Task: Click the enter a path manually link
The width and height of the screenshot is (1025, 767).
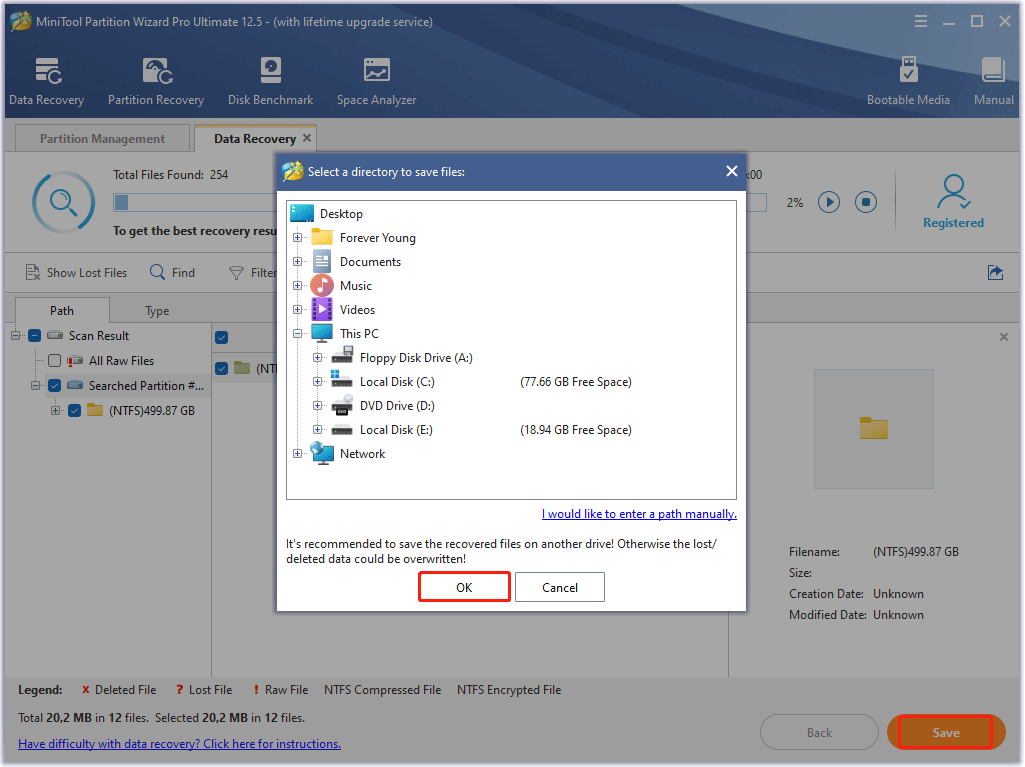Action: [x=639, y=514]
